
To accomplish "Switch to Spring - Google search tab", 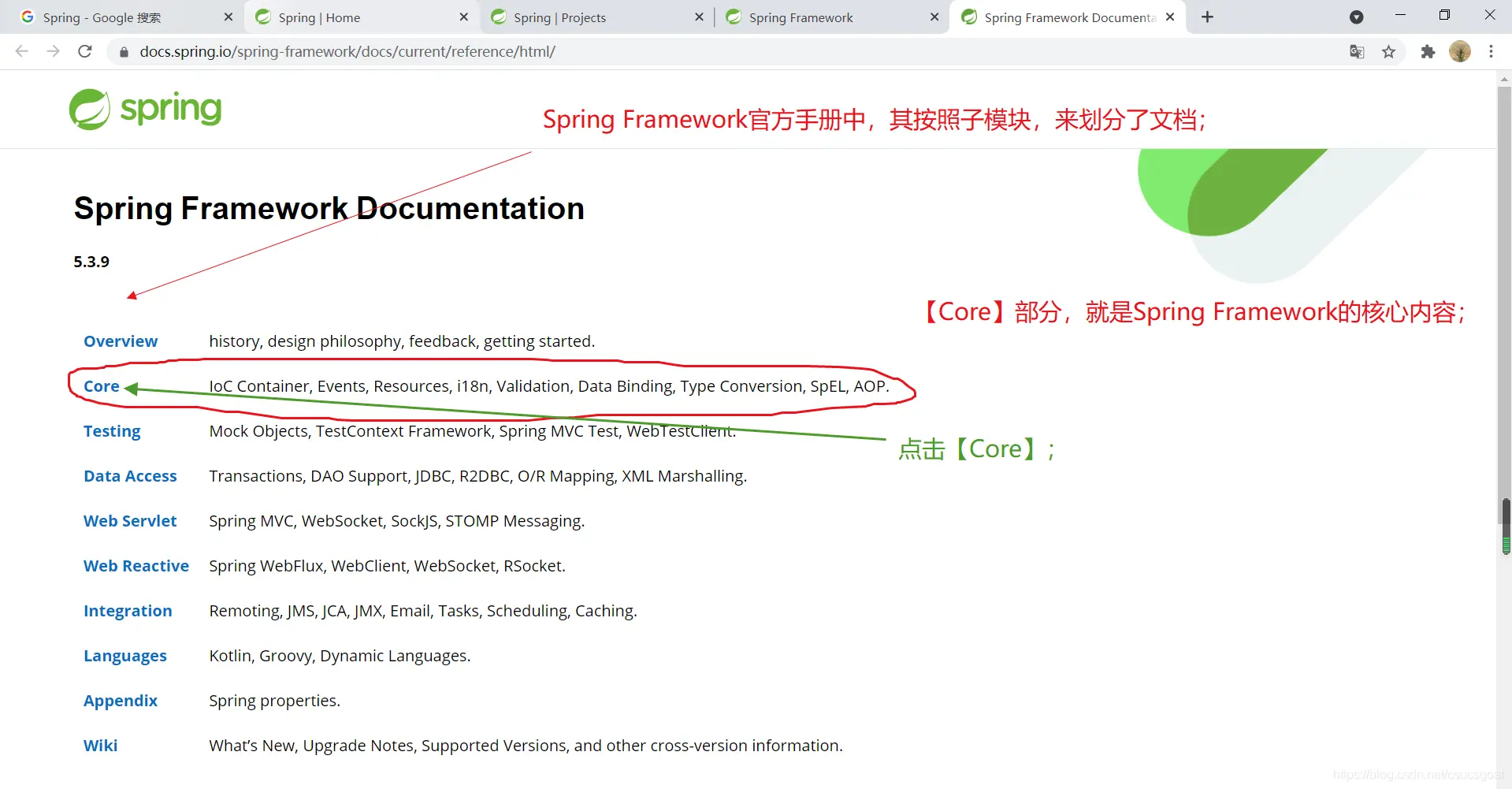I will coord(126,17).
